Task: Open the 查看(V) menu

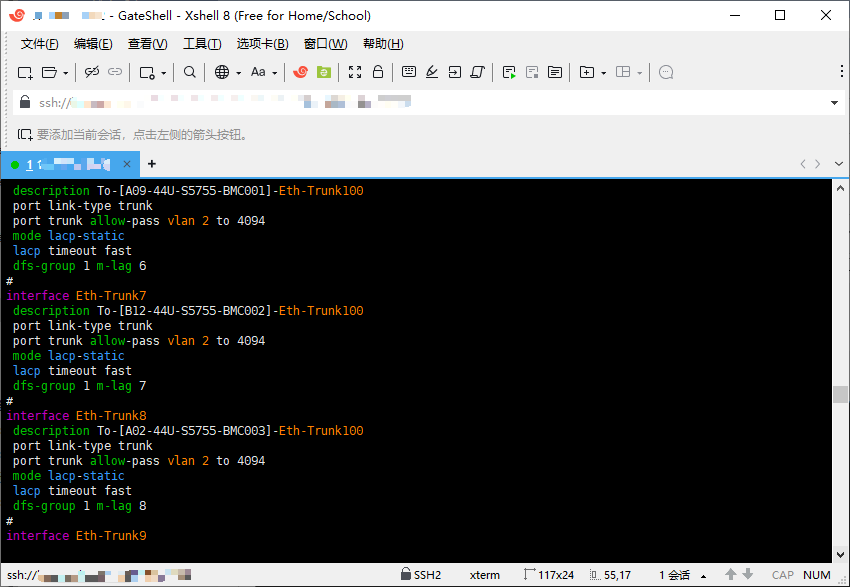Action: coord(147,44)
